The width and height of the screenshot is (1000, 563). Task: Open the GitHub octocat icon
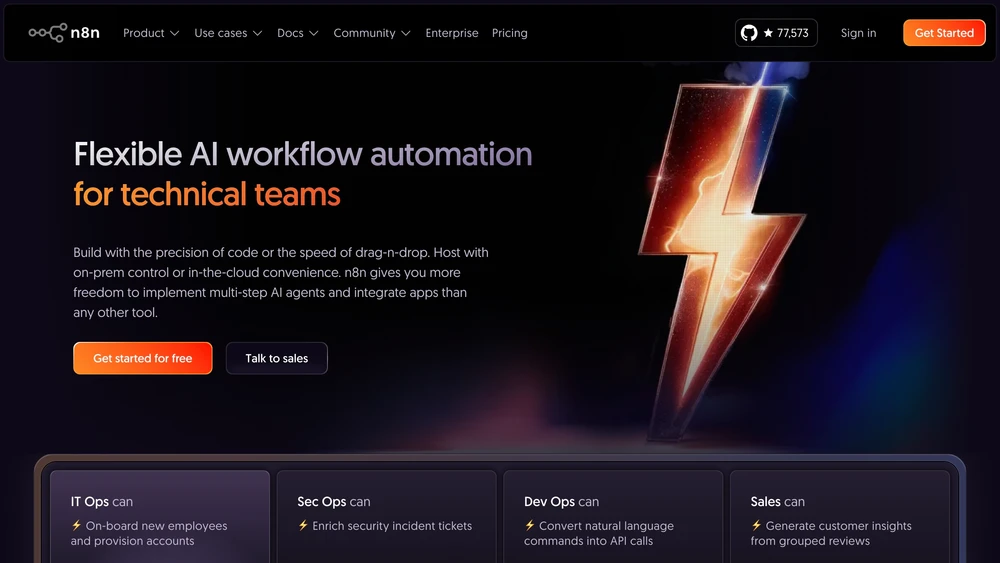(x=749, y=33)
